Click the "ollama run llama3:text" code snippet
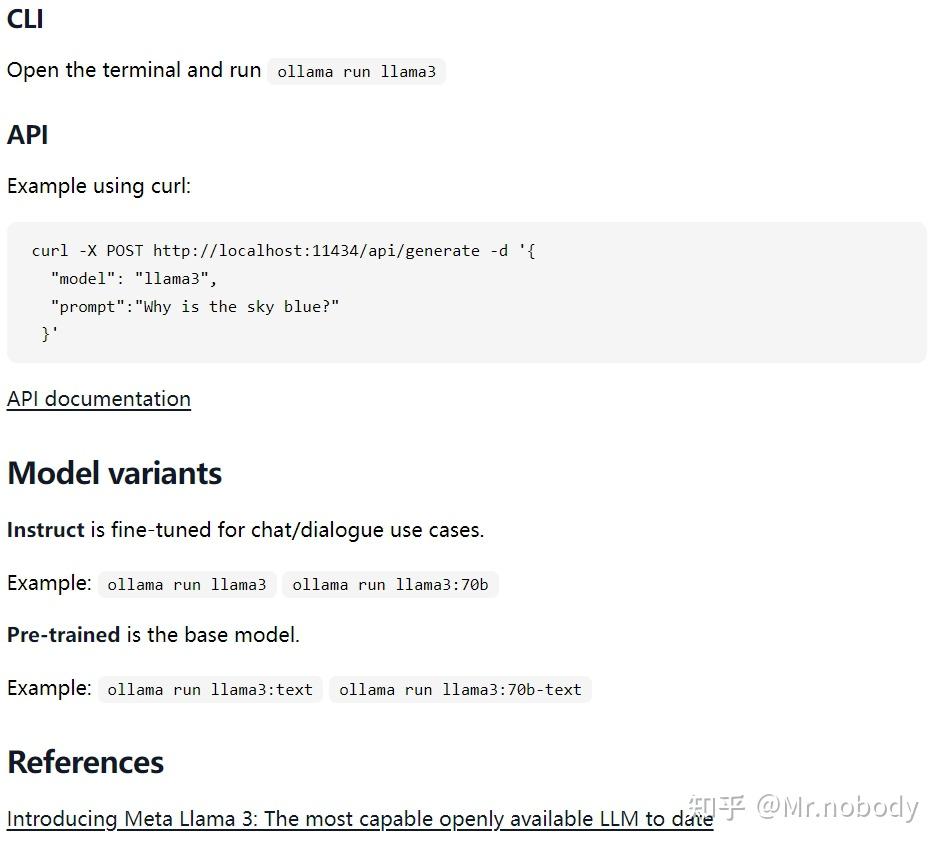Viewport: 942px width, 849px height. point(210,690)
